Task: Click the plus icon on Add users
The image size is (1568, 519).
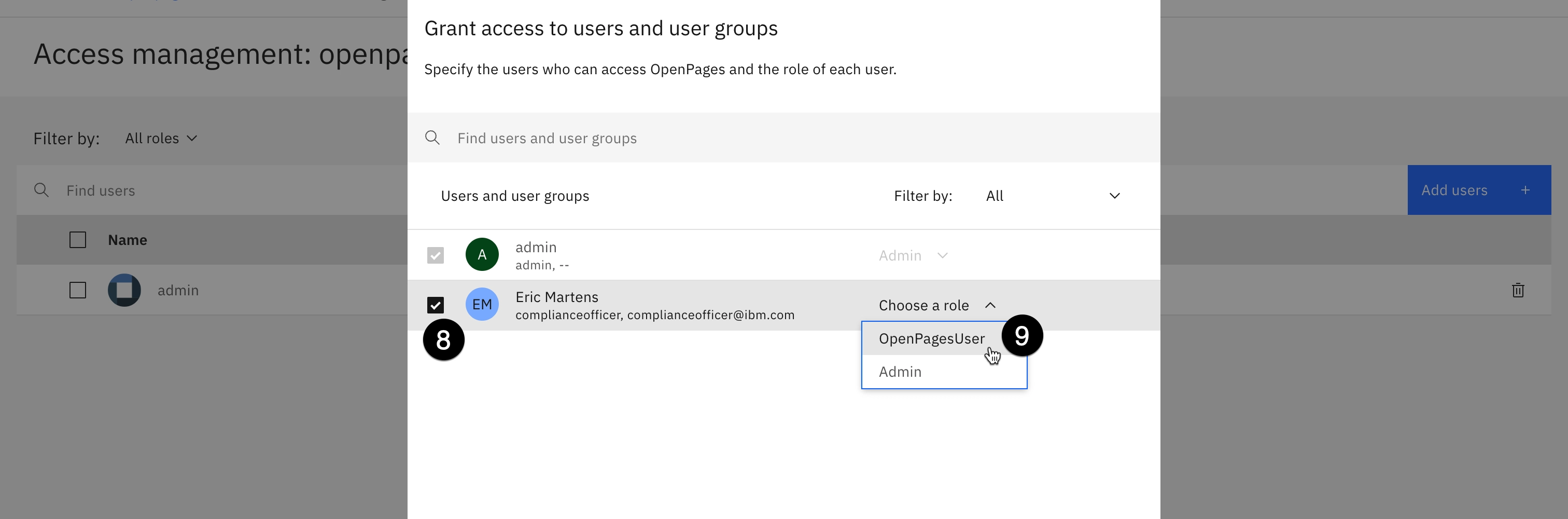Action: click(x=1525, y=190)
